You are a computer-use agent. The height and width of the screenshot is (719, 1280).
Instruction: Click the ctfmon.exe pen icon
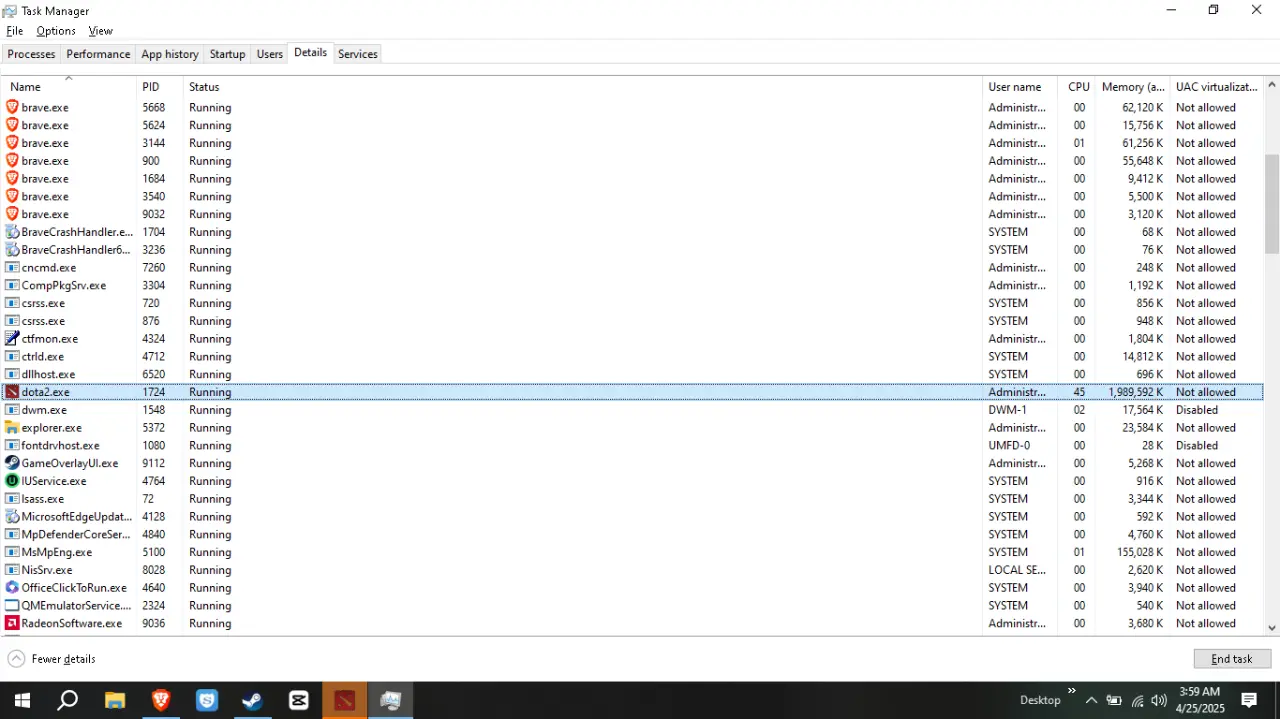click(x=12, y=339)
